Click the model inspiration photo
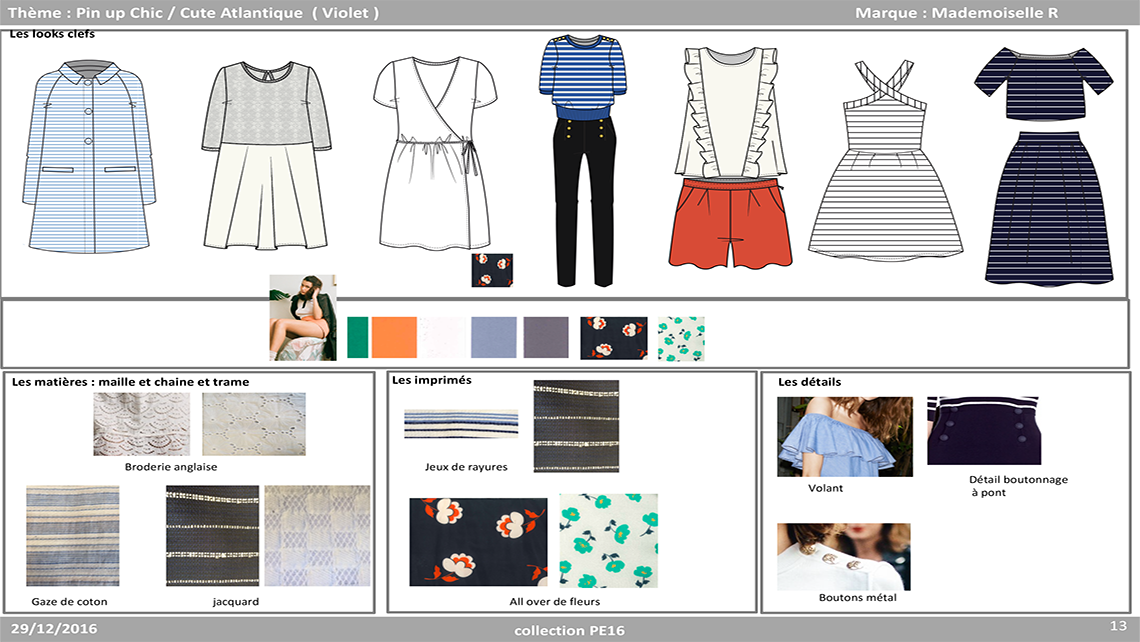The width and height of the screenshot is (1140, 642). click(302, 318)
